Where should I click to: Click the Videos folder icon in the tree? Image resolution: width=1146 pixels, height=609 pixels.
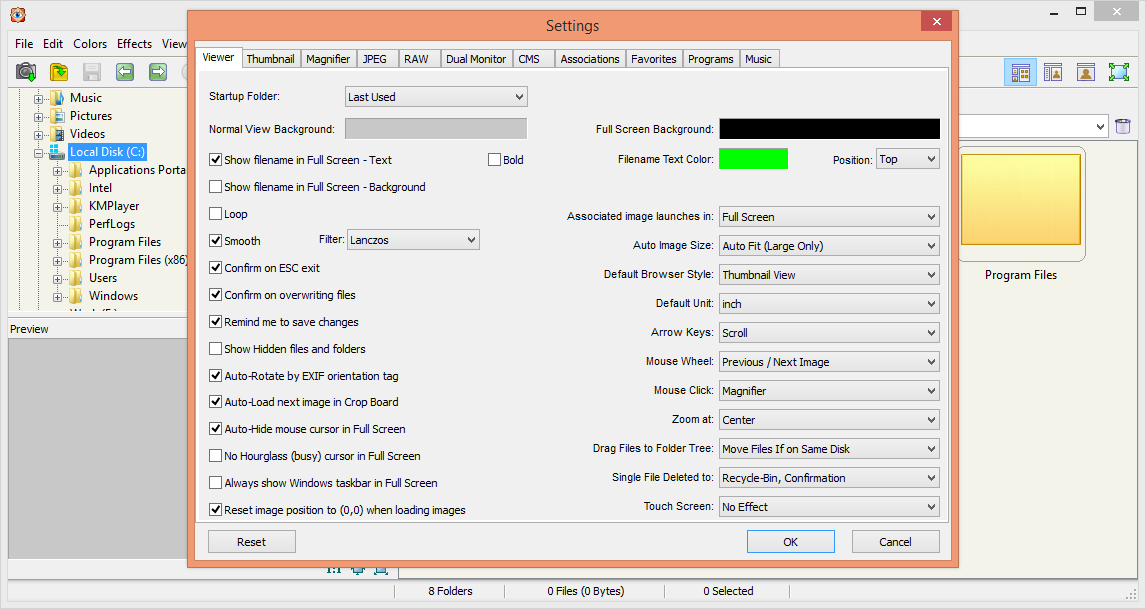tap(57, 134)
